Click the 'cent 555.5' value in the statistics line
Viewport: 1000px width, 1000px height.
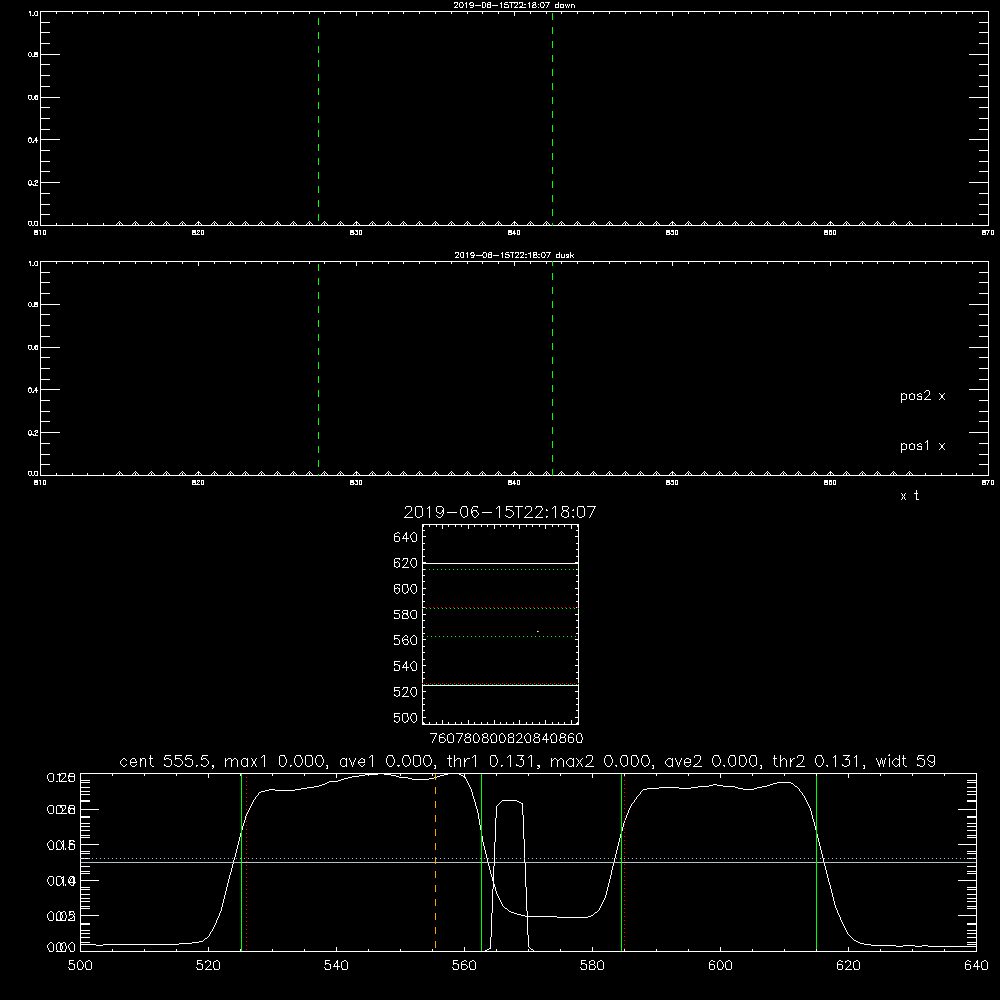point(167,761)
